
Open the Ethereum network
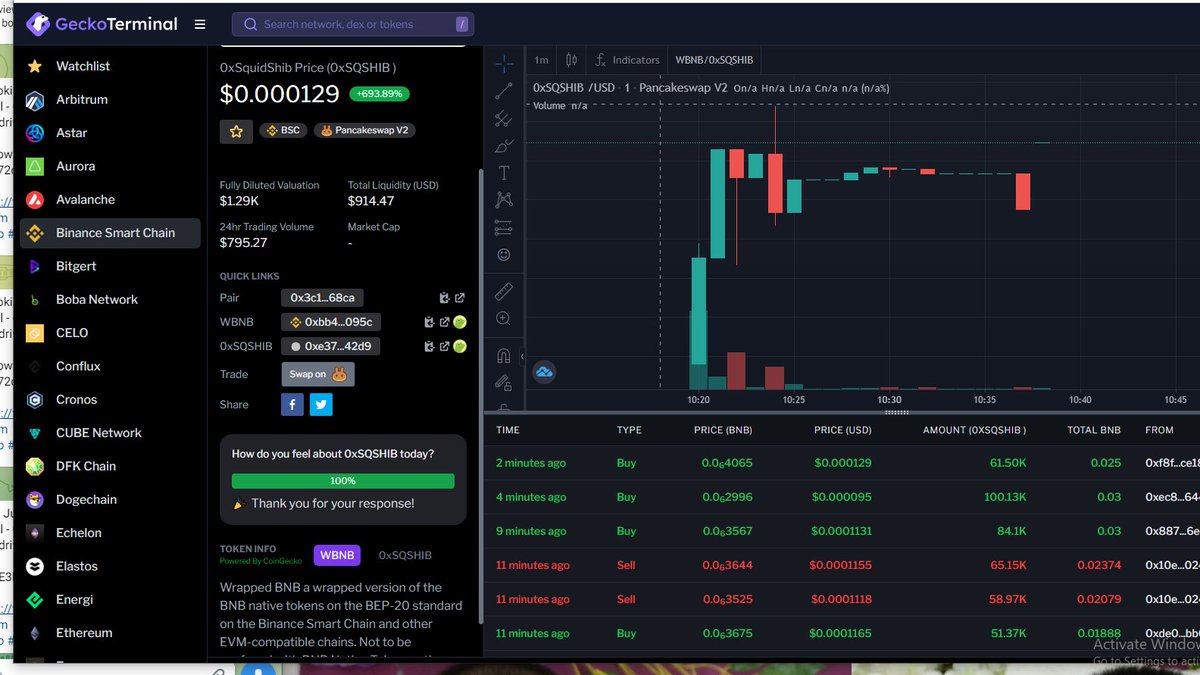click(84, 633)
